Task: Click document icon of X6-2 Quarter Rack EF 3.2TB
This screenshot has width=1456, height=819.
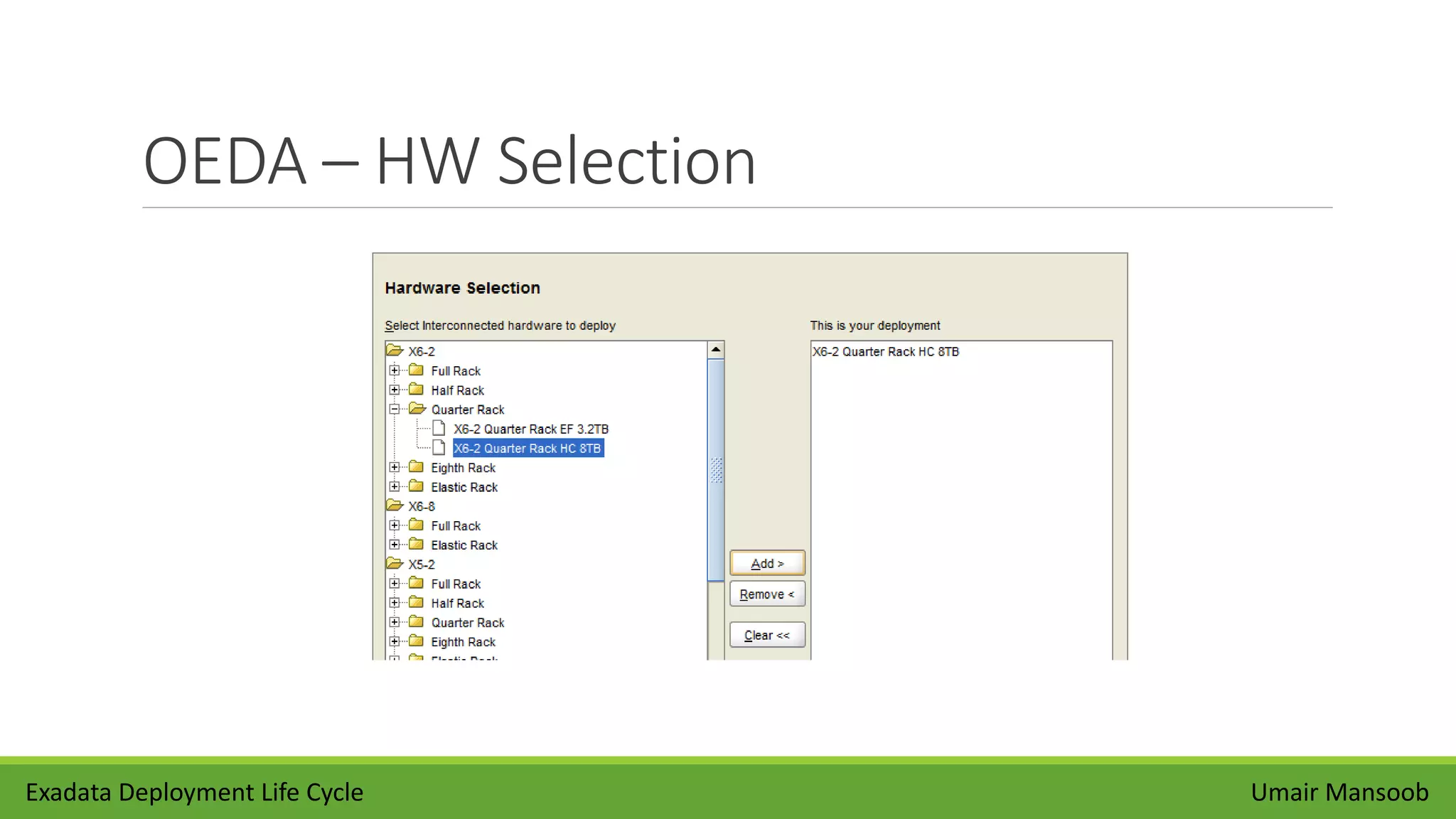Action: point(439,428)
